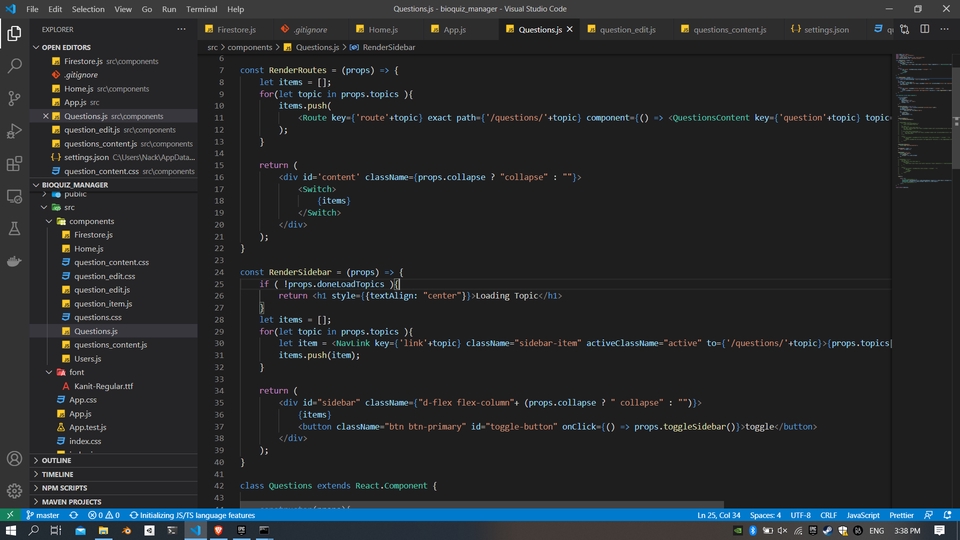This screenshot has width=960, height=540.
Task: Switch to the Firestore.js tab
Action: coord(236,29)
